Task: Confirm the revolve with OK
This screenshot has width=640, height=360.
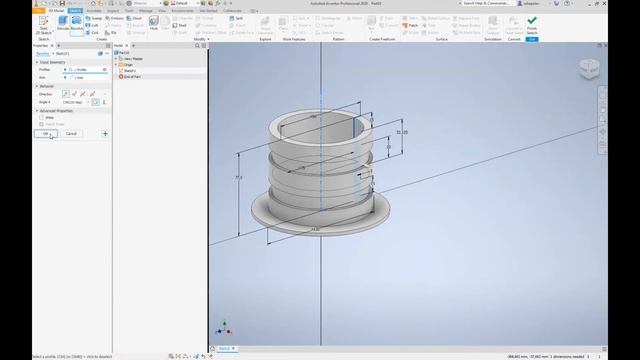Action: 46,133
